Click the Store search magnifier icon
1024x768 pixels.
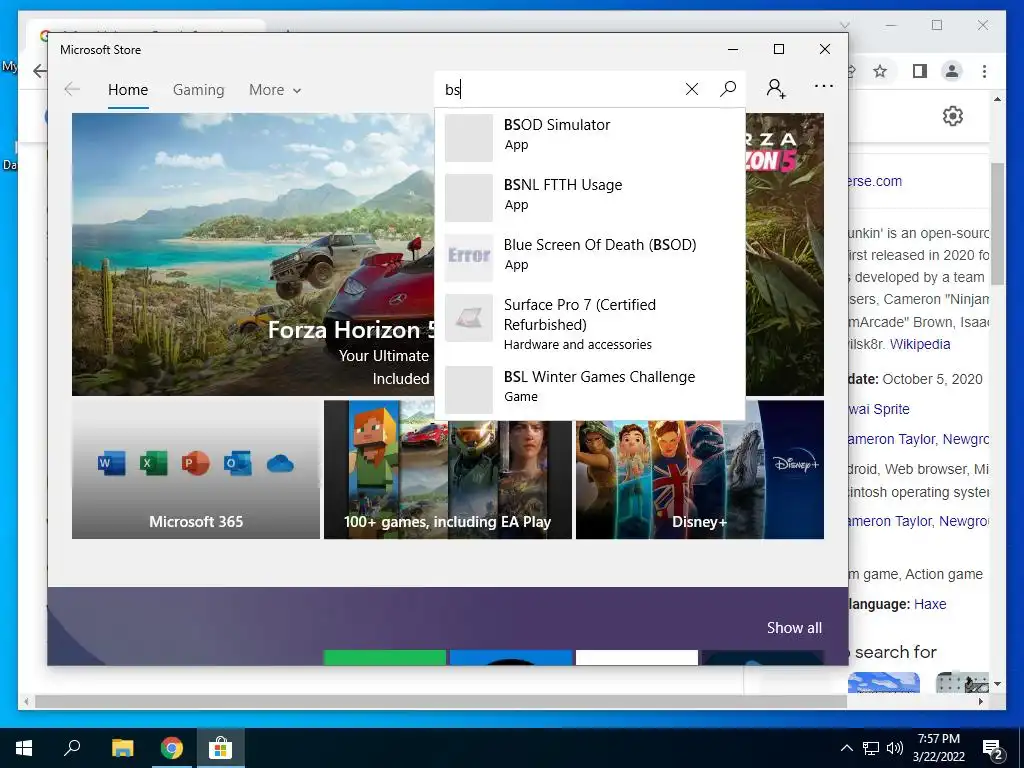(x=728, y=89)
